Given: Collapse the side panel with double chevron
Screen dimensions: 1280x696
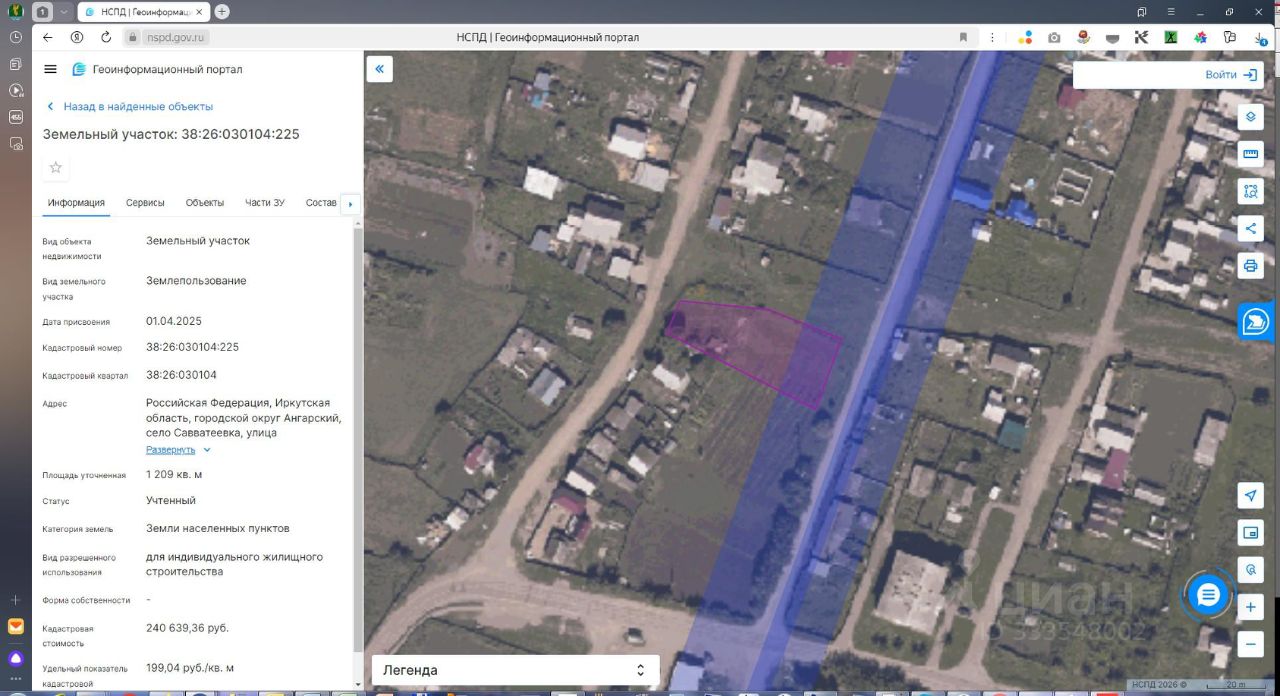Looking at the screenshot, I should tap(379, 69).
